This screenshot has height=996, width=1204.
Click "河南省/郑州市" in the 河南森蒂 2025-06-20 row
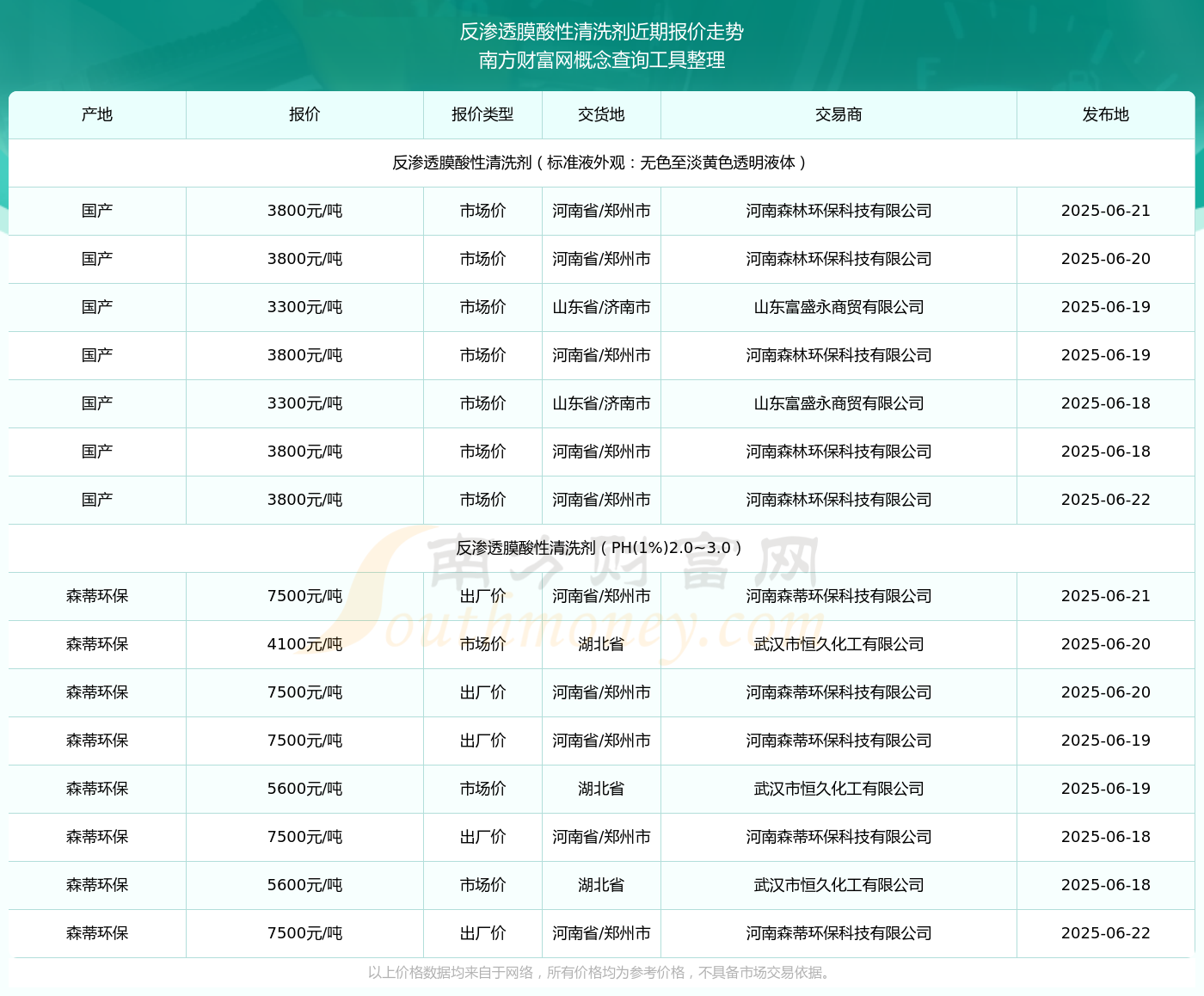click(x=601, y=692)
